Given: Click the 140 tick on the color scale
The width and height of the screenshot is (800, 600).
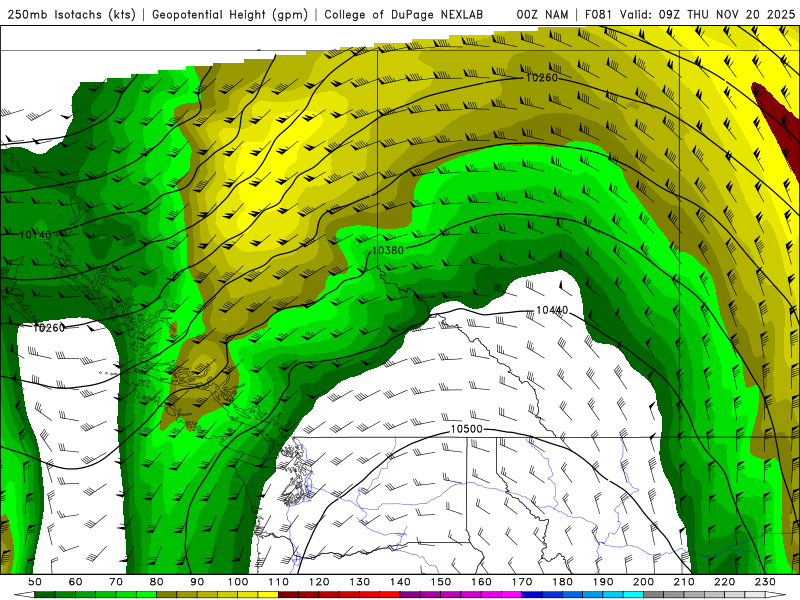Looking at the screenshot, I should pos(400,582).
